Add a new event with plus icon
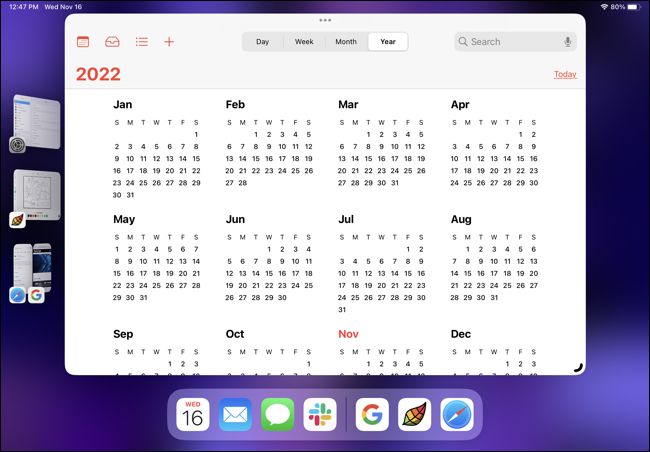Image resolution: width=650 pixels, height=452 pixels. 169,41
